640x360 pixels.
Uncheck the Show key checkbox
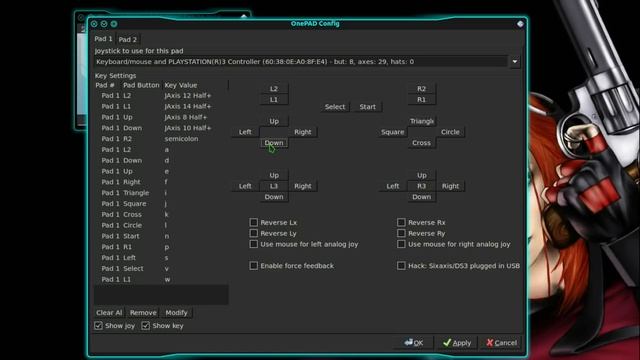146,326
